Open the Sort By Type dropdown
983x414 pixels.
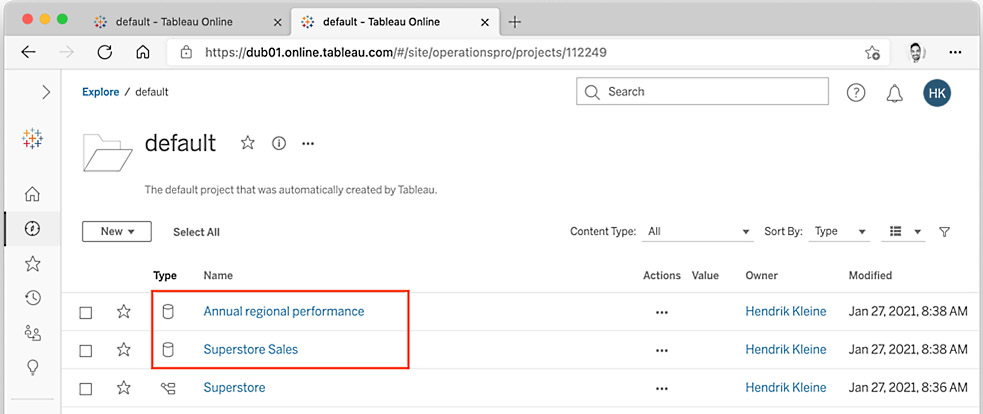pyautogui.click(x=840, y=231)
